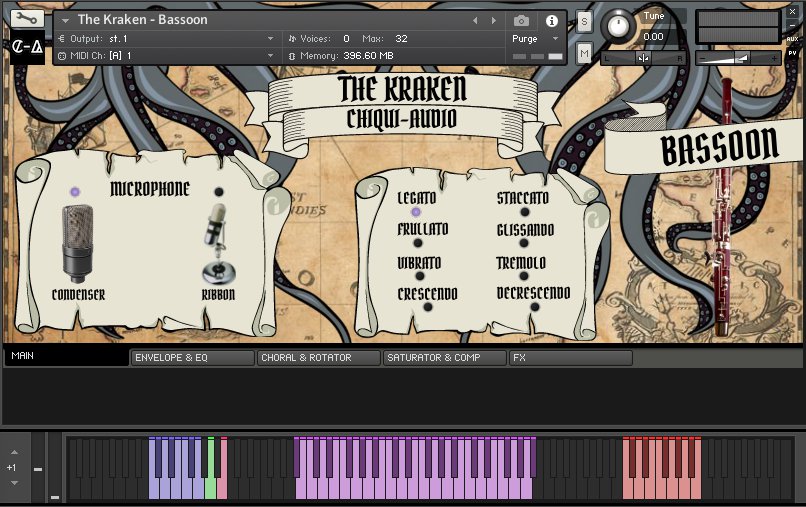The width and height of the screenshot is (806, 507).
Task: Open the instrument info icon
Action: (551, 20)
